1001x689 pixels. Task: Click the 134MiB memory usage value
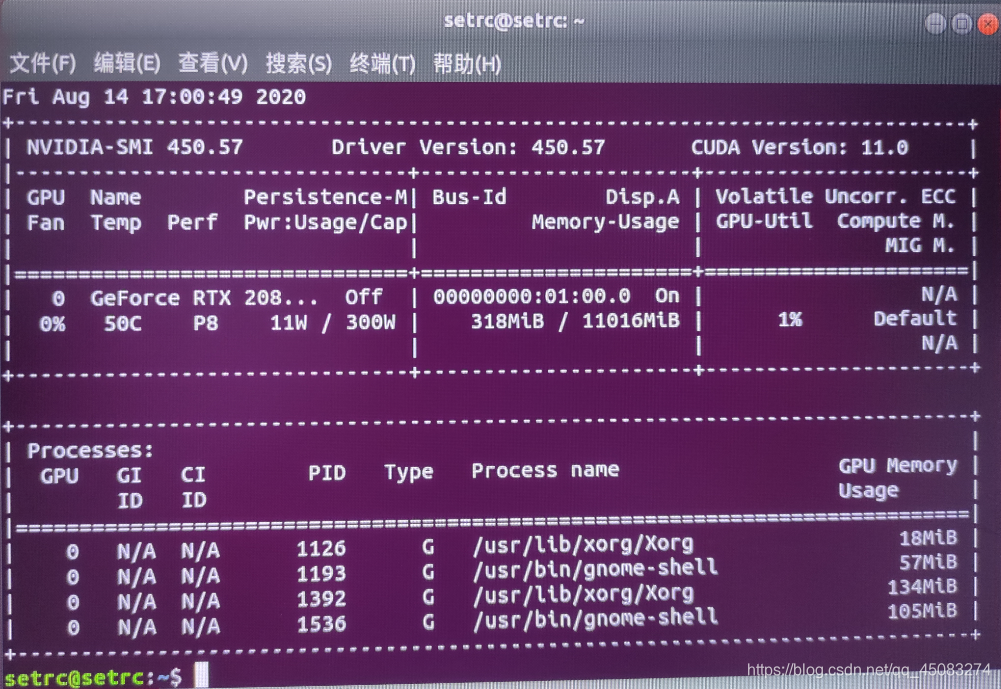[922, 586]
